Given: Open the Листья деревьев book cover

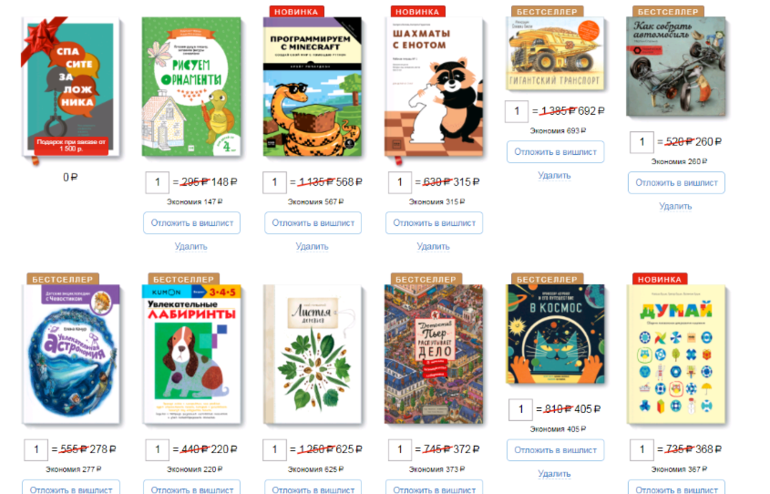Looking at the screenshot, I should [x=312, y=354].
